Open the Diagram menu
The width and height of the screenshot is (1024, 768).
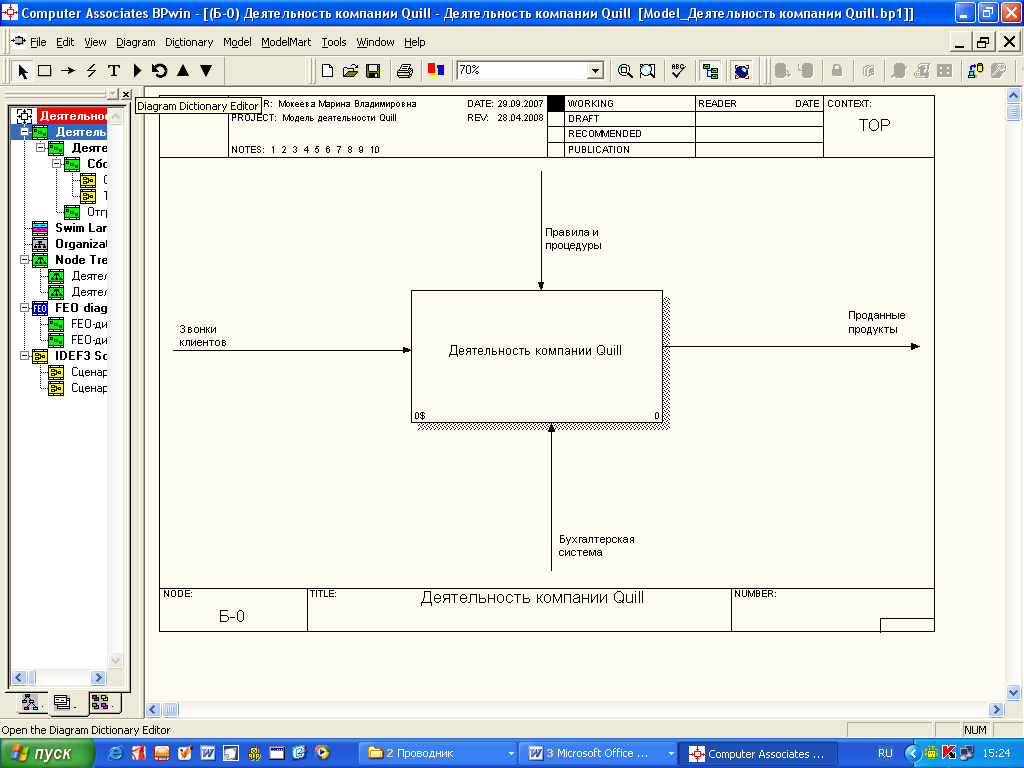coord(136,42)
